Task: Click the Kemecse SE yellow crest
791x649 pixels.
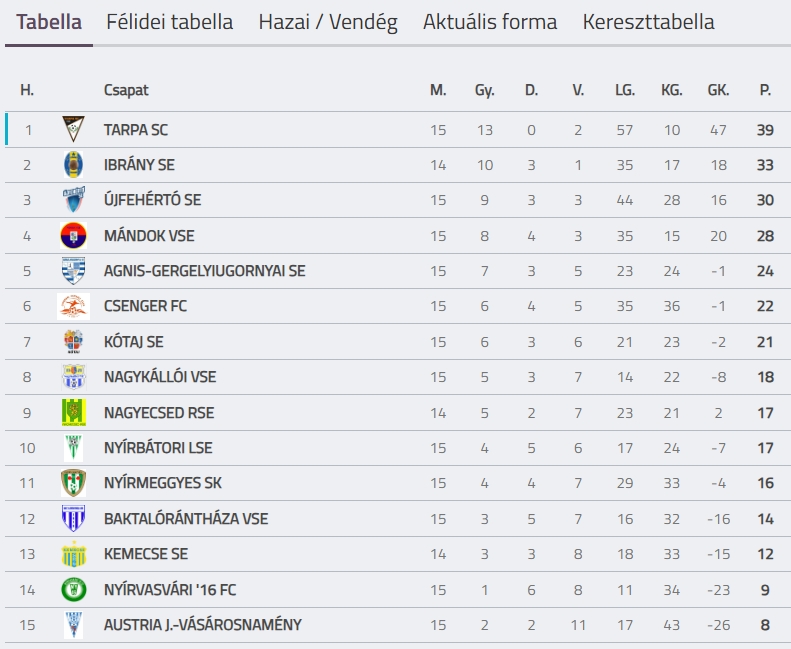Action: (x=73, y=554)
